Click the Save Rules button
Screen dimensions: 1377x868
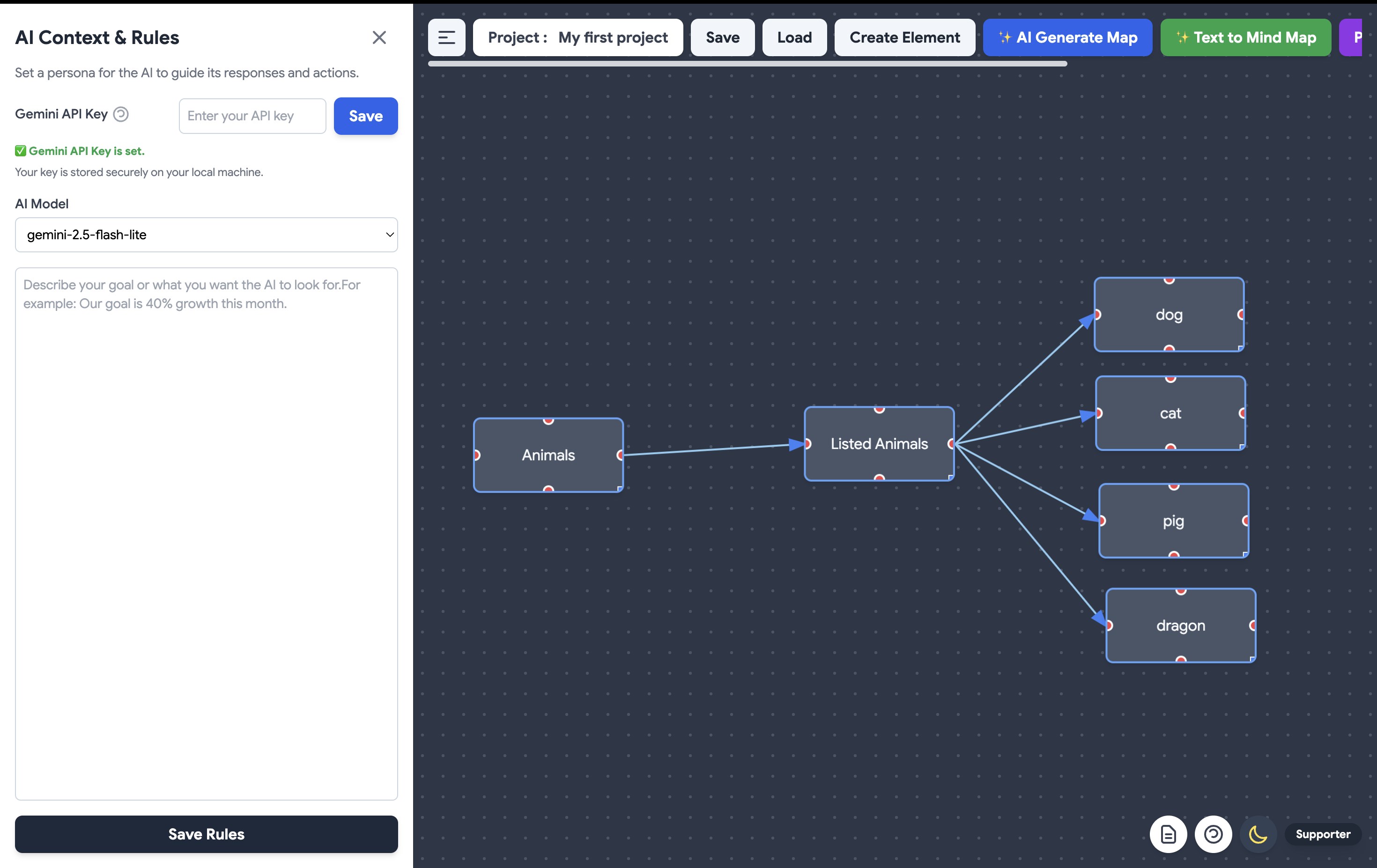click(x=207, y=834)
